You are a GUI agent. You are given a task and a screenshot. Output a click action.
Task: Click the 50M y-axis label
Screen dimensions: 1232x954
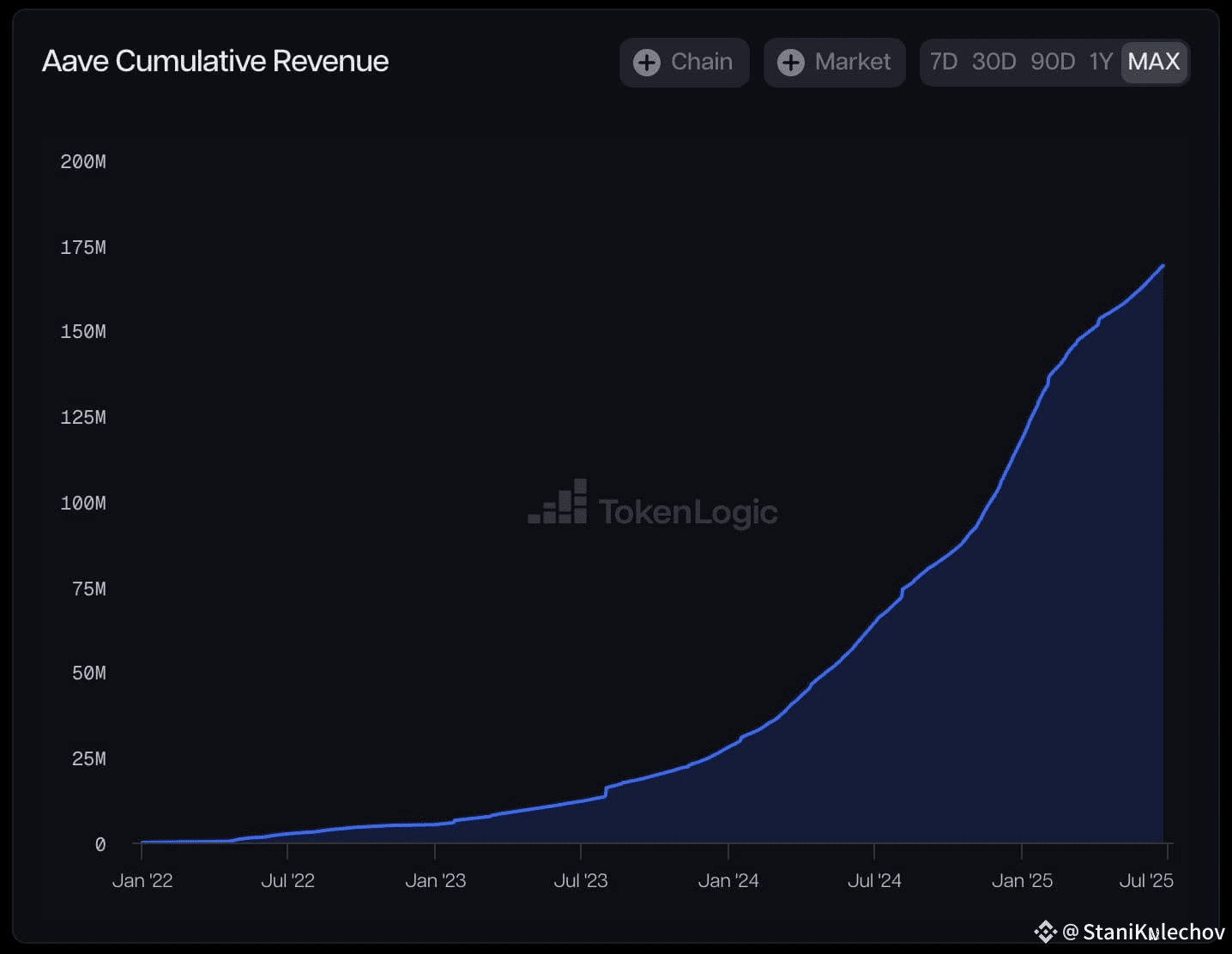click(x=89, y=673)
